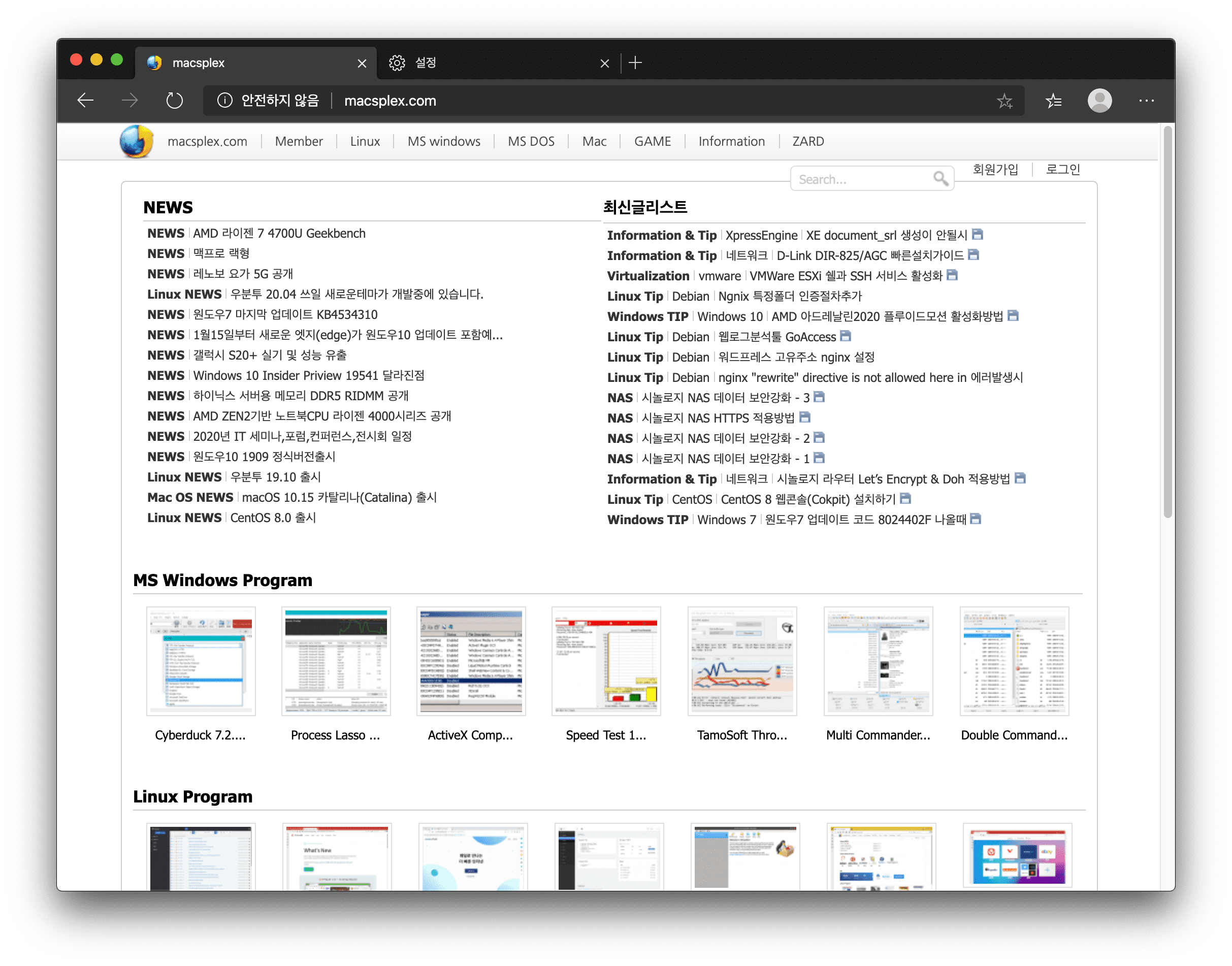This screenshot has width=1232, height=966.
Task: Click the file icon after NAS HTTPS 적용방법
Action: coord(805,417)
